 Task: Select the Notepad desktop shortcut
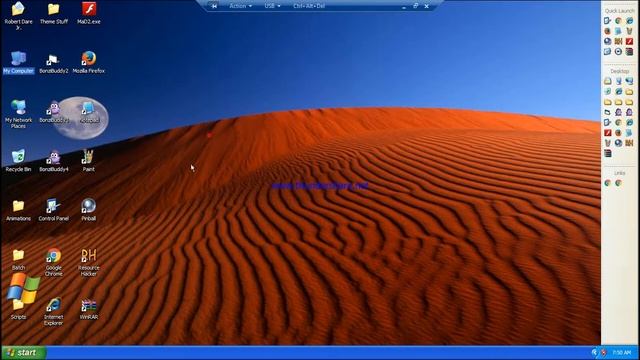coord(89,112)
